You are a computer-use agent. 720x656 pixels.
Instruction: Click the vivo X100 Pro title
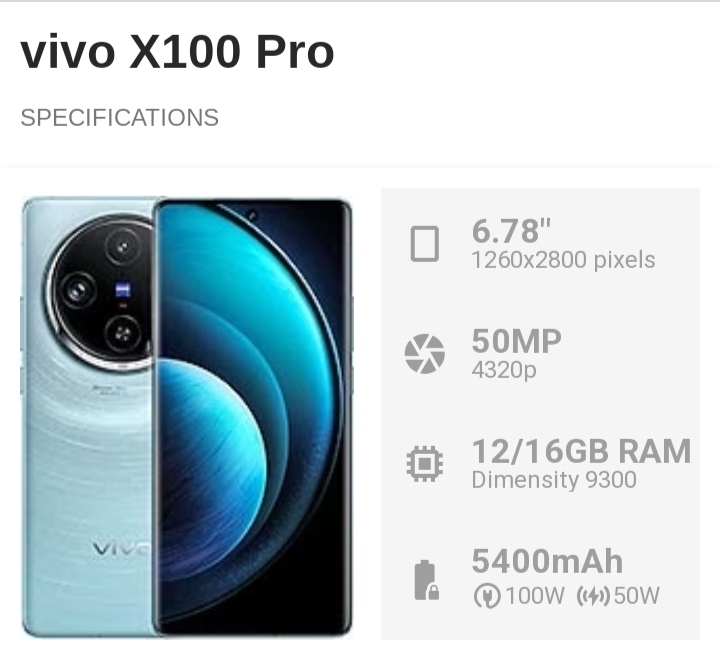pyautogui.click(x=177, y=52)
